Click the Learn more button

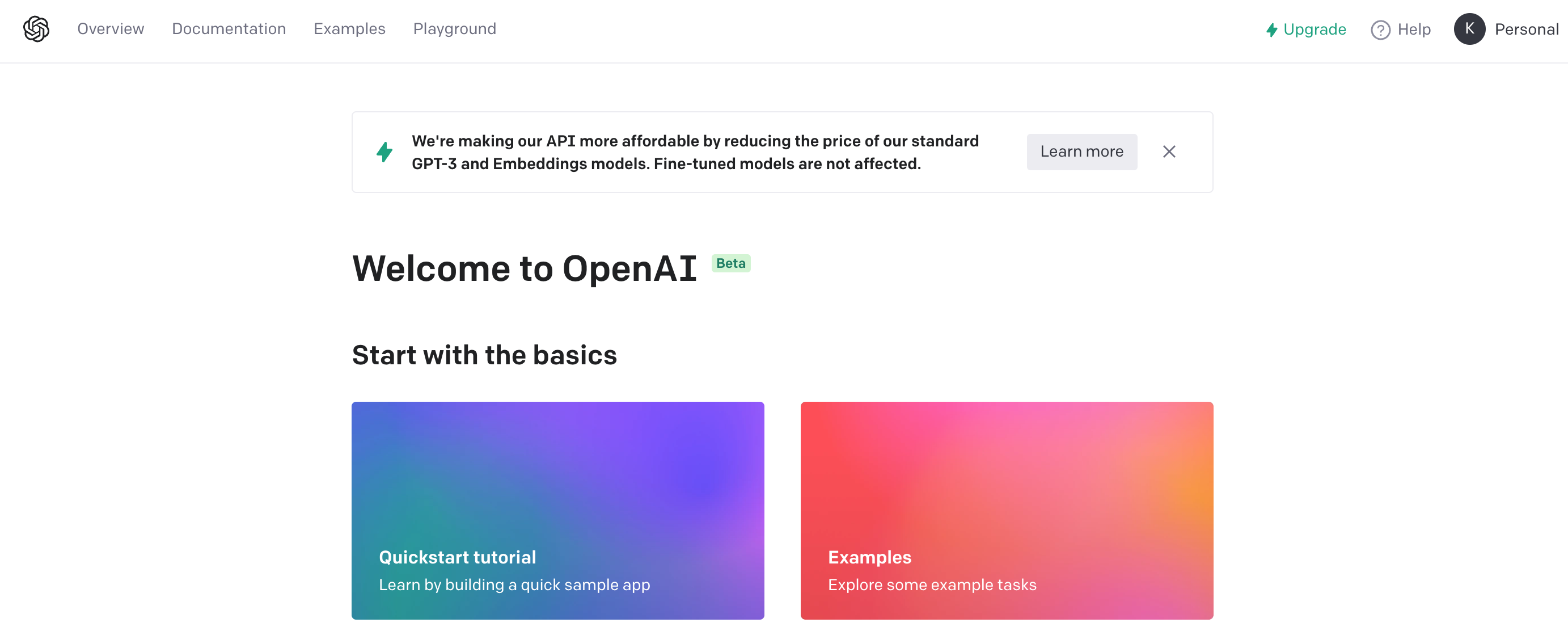click(x=1081, y=152)
